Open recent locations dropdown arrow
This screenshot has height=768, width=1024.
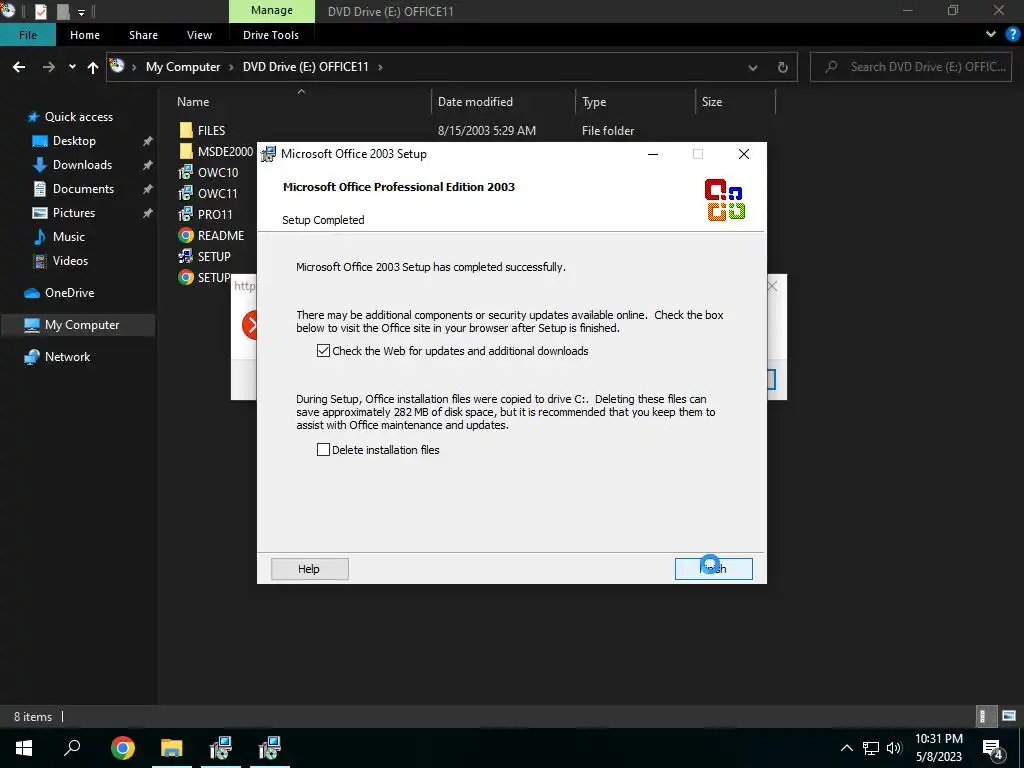tap(72, 67)
